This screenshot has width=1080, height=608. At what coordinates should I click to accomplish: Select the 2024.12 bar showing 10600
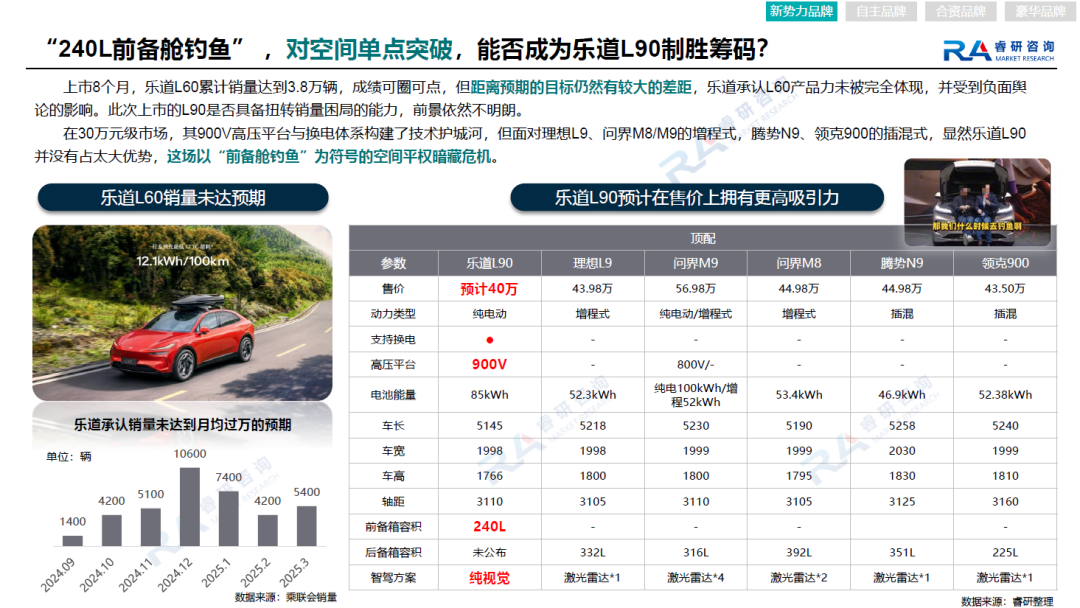189,507
